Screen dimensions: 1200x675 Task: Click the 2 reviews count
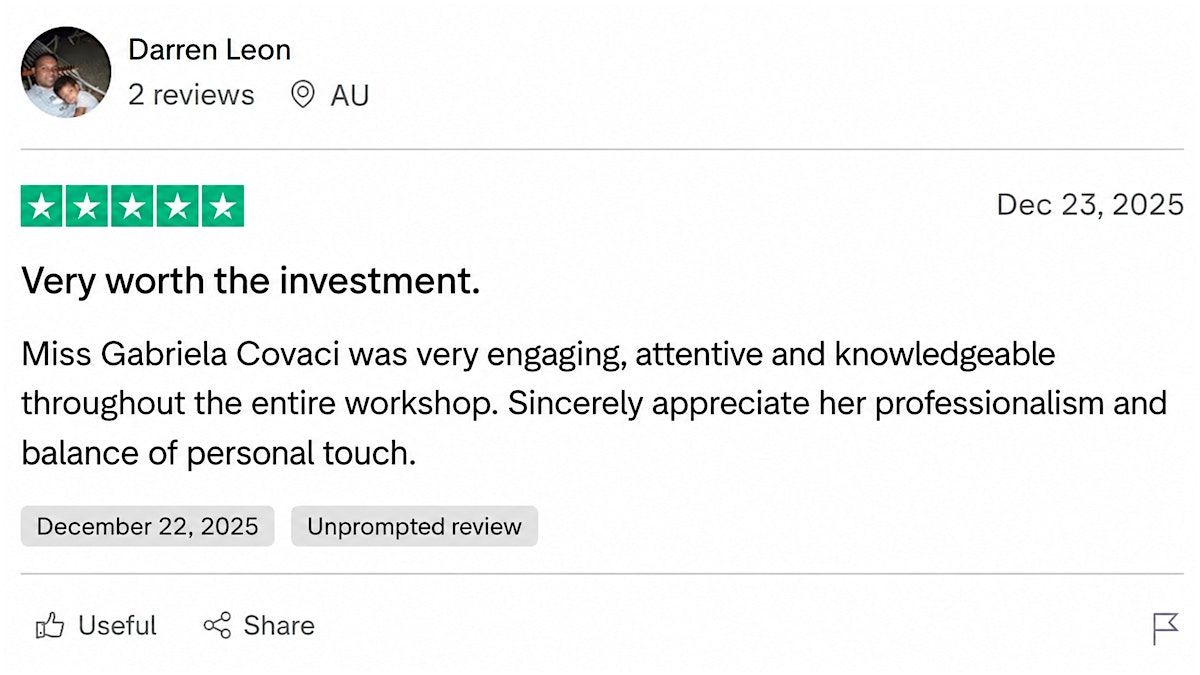click(x=191, y=95)
